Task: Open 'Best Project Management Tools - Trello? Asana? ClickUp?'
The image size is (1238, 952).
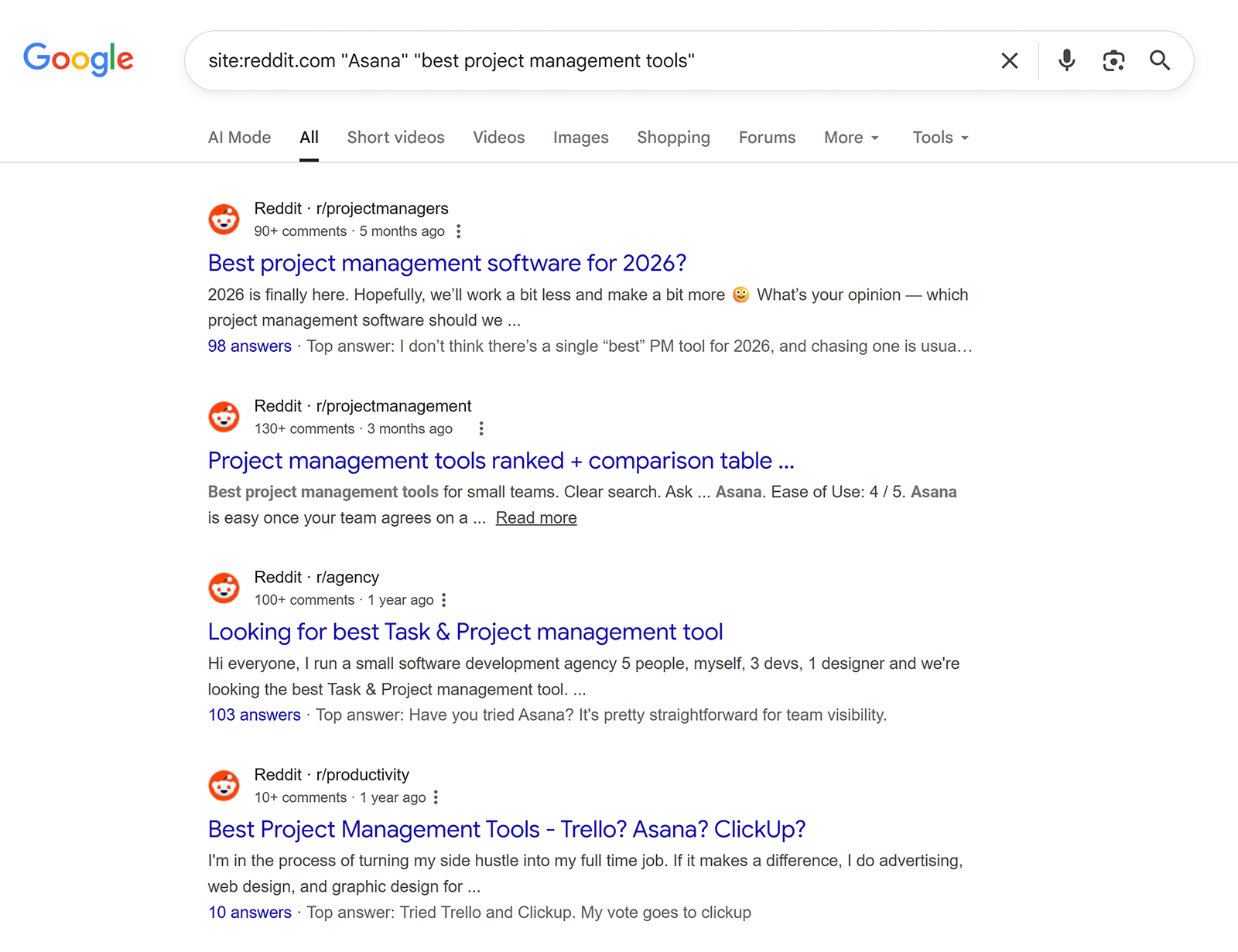Action: tap(507, 829)
